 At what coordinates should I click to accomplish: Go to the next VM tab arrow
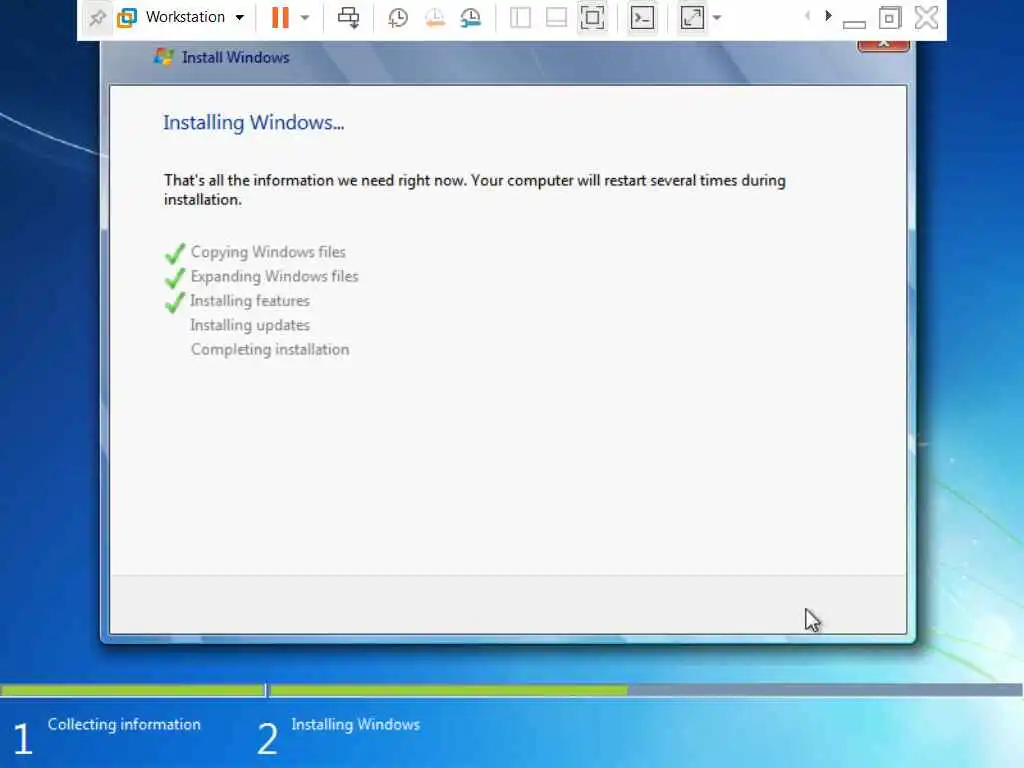828,16
